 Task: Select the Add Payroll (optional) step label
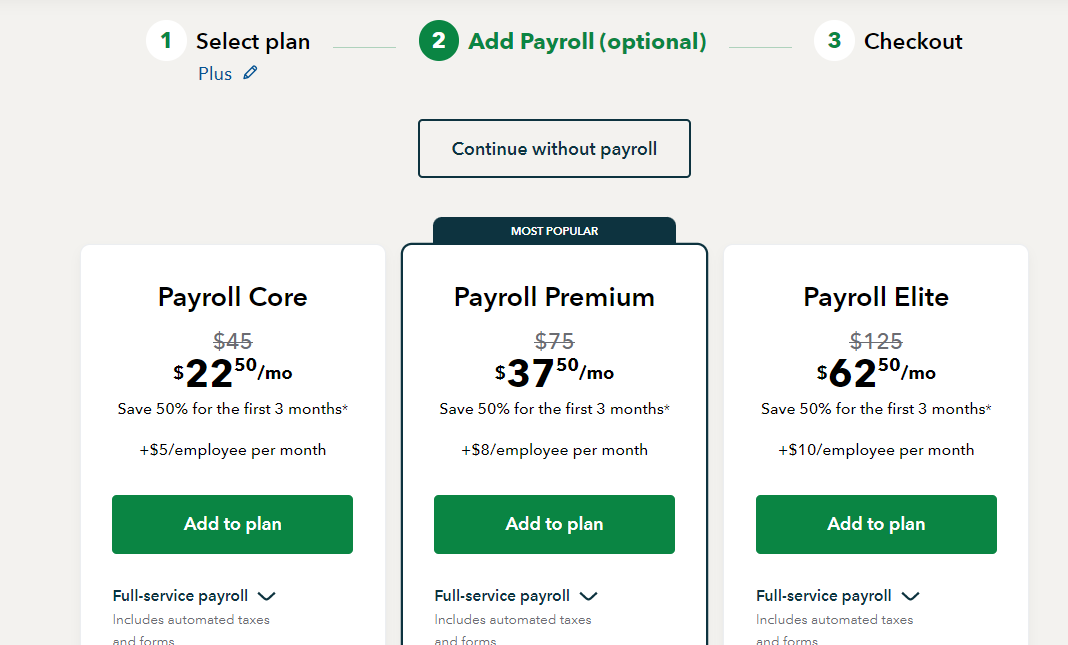[x=587, y=42]
